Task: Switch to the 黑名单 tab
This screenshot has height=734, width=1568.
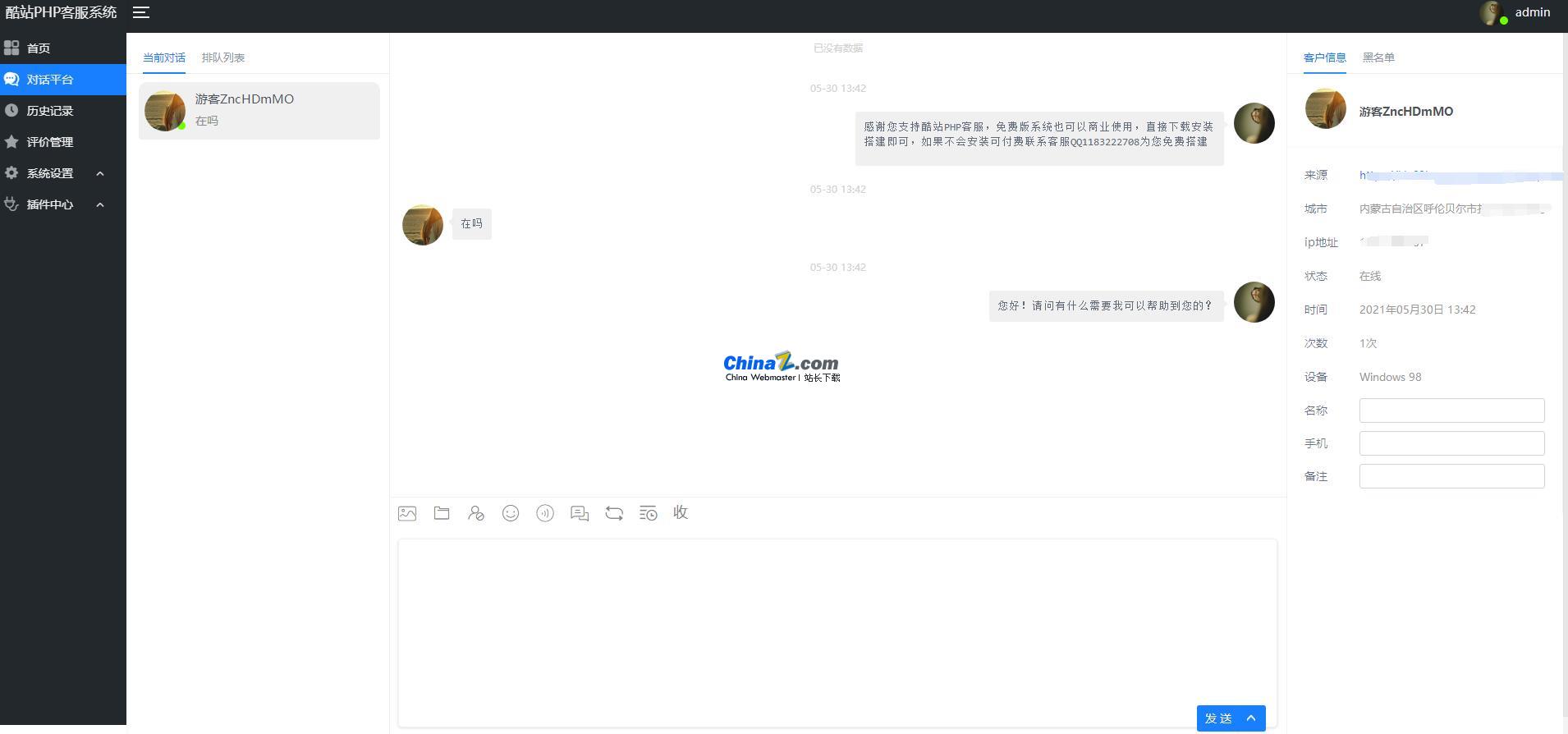Action: [1378, 57]
